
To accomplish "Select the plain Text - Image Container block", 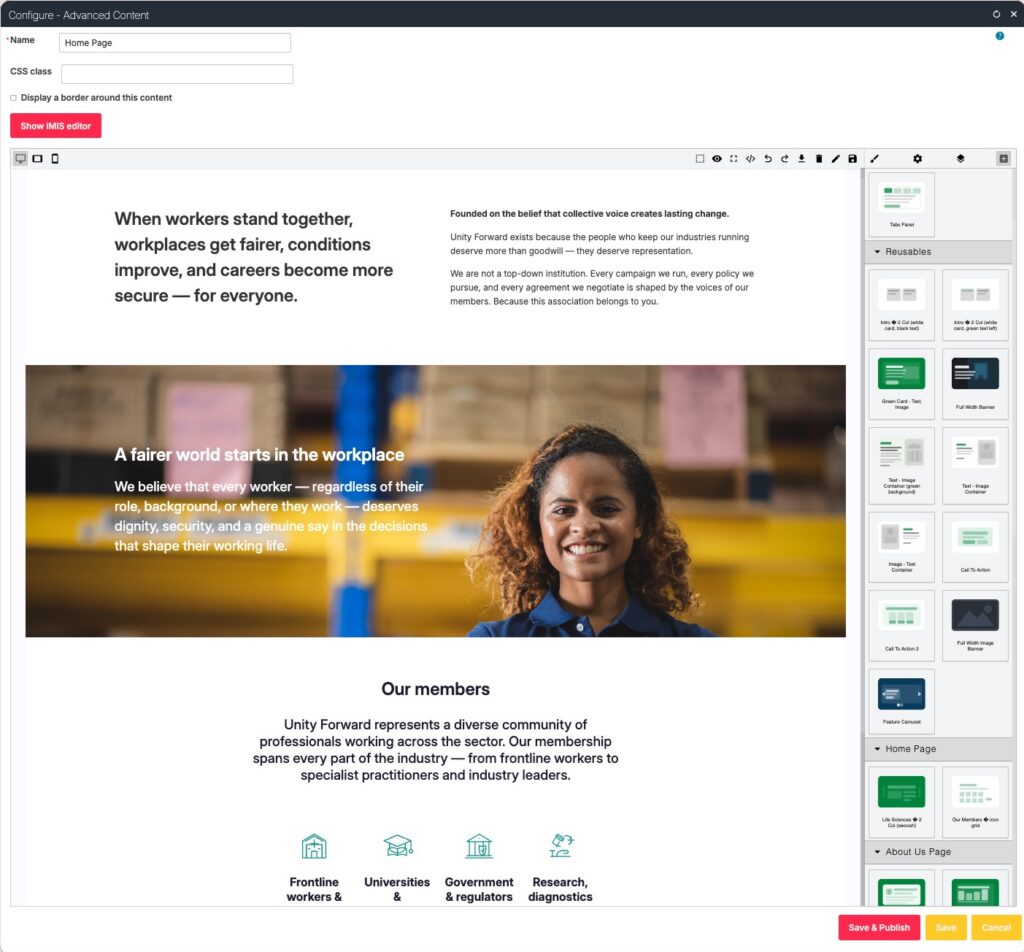I will point(975,466).
